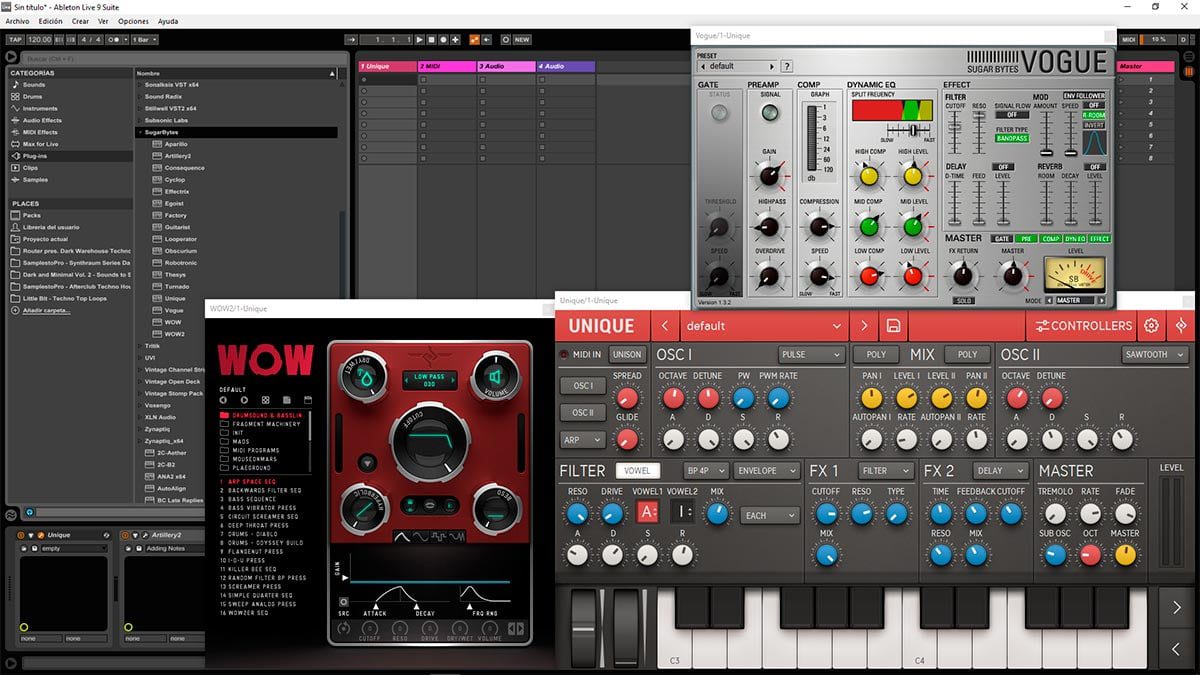Screen dimensions: 1200x675
Task: Select the Audio Effects category
Action: click(x=42, y=121)
